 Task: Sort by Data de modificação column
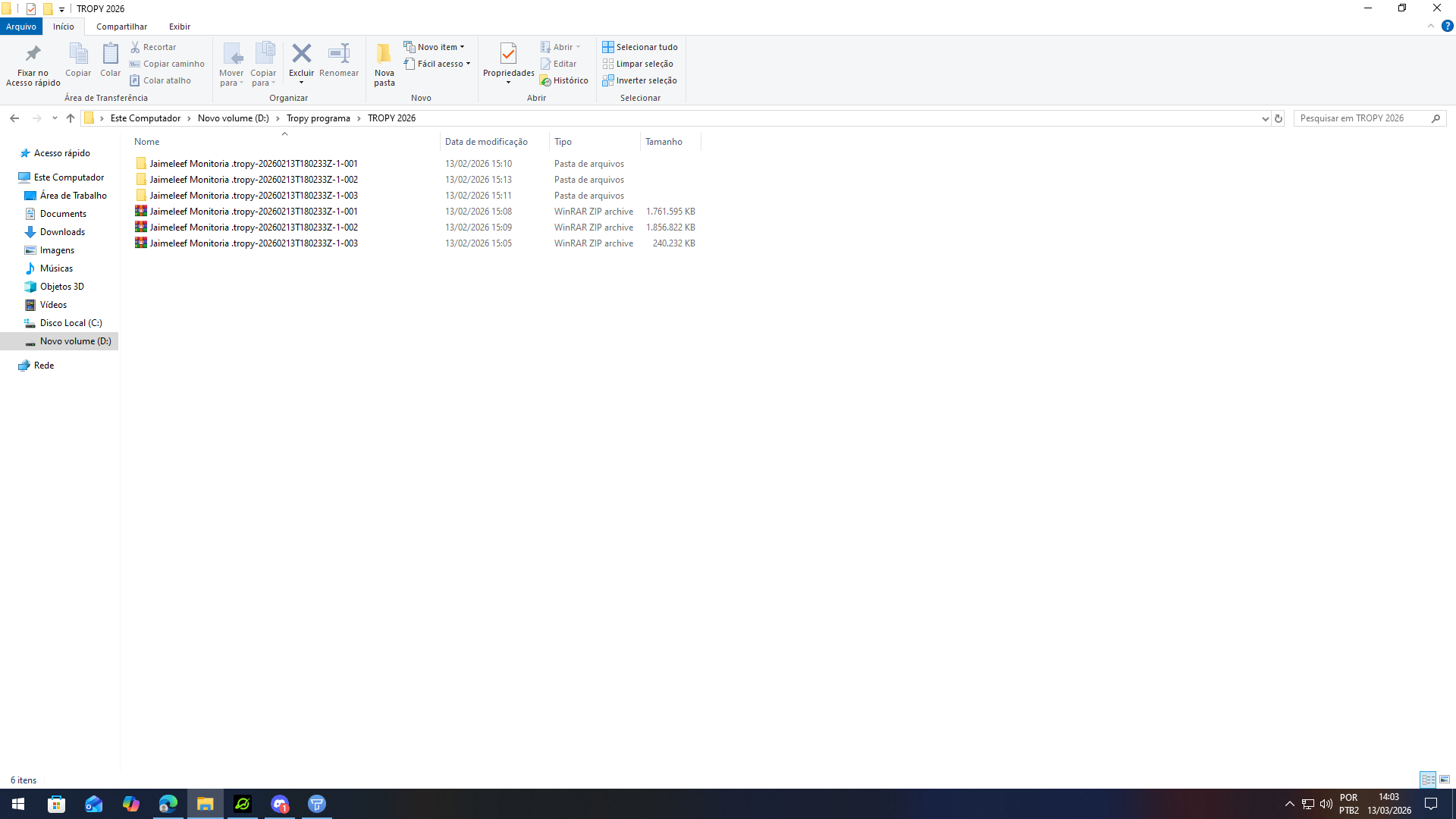486,142
